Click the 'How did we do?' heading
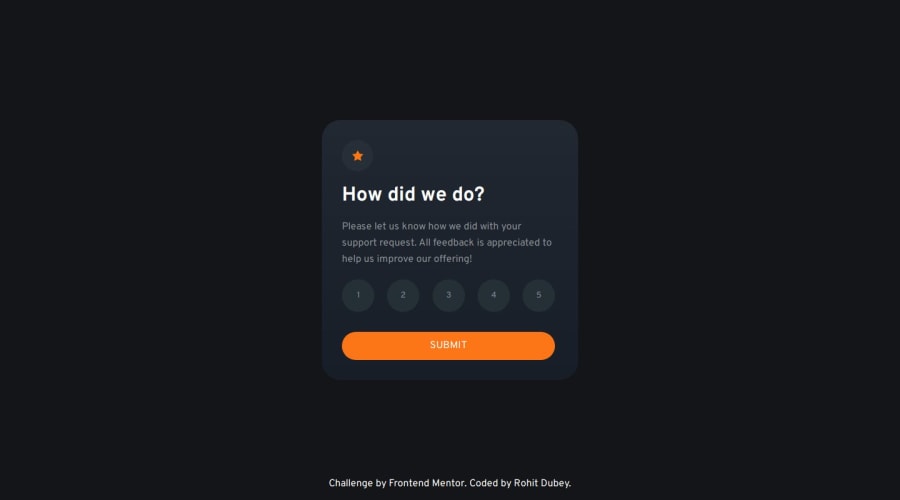The image size is (900, 500). pos(413,194)
